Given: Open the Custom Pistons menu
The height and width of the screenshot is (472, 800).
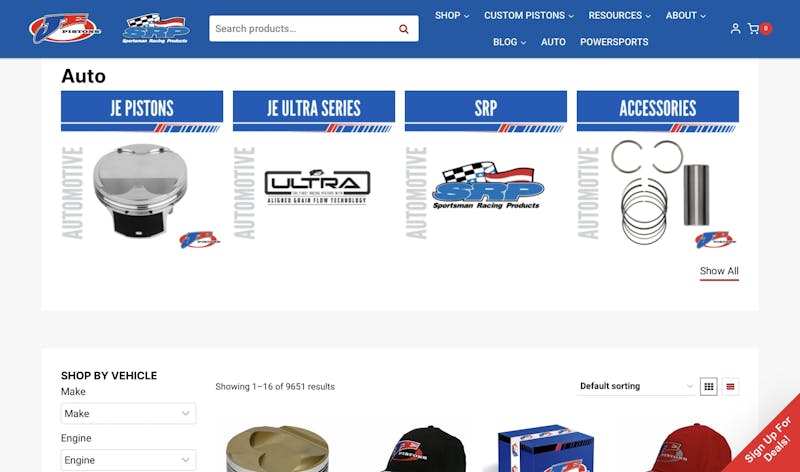Looking at the screenshot, I should click(529, 15).
